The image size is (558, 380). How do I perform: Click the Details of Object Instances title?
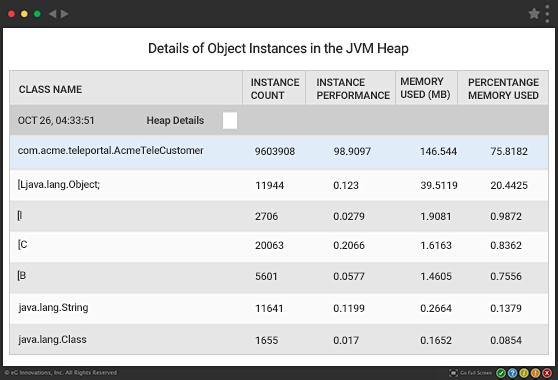pos(278,48)
